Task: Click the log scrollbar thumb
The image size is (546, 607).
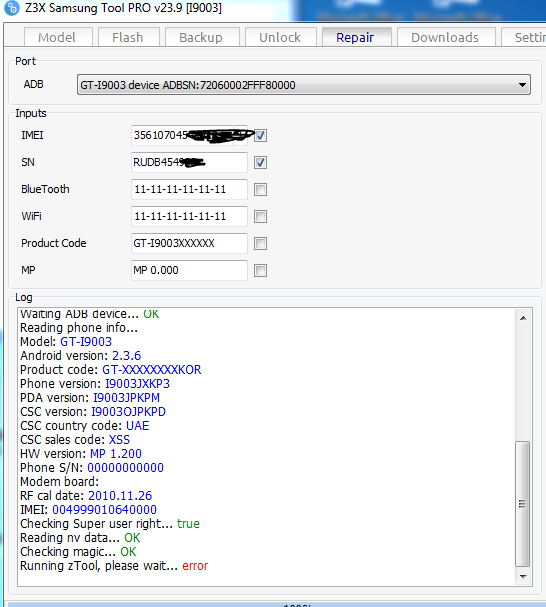Action: point(523,504)
